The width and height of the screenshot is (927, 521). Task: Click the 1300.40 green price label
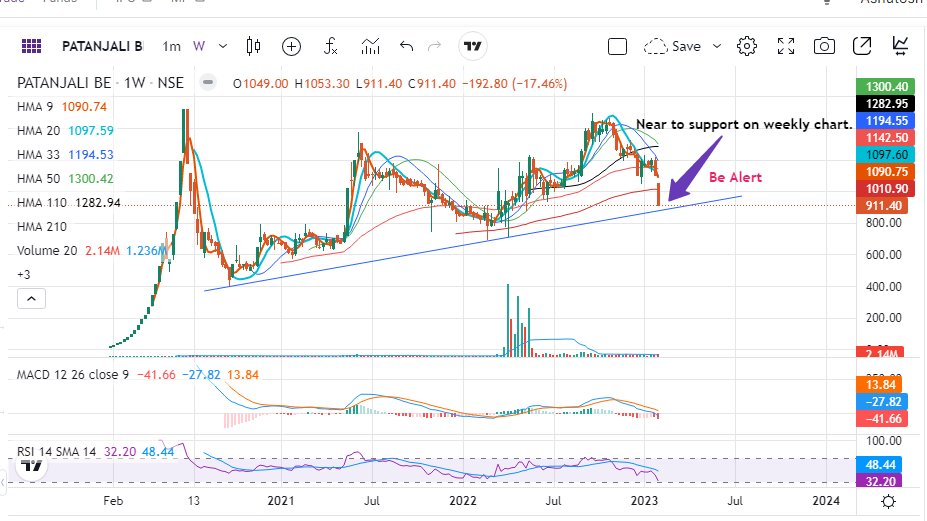pyautogui.click(x=886, y=87)
